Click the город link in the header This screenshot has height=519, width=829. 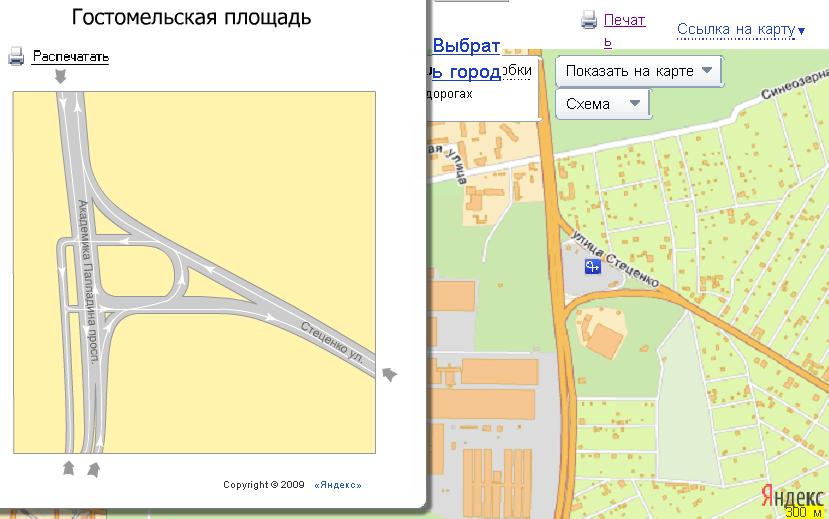[473, 72]
